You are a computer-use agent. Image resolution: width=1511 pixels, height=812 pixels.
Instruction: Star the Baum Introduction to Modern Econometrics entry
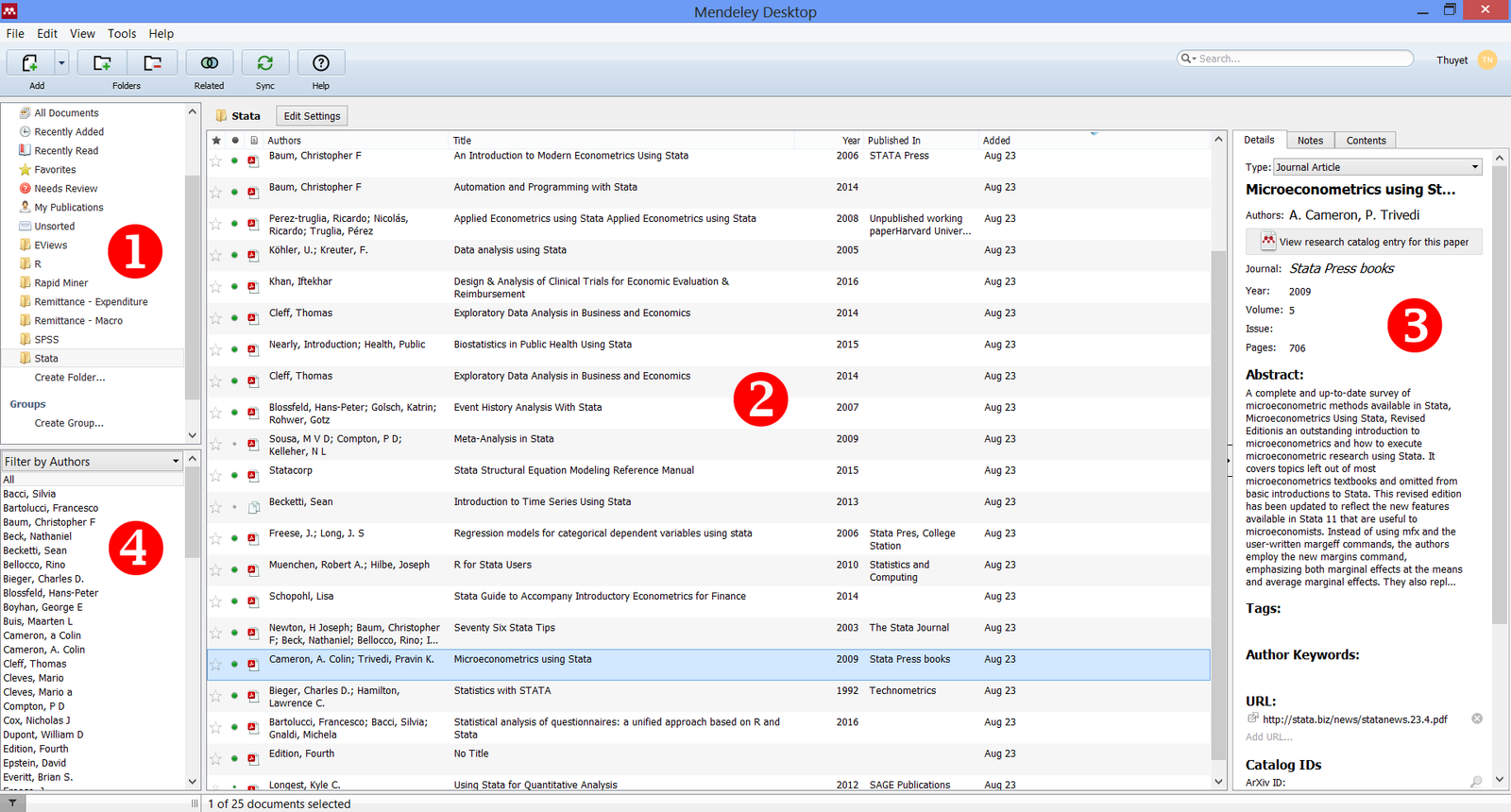pos(216,161)
